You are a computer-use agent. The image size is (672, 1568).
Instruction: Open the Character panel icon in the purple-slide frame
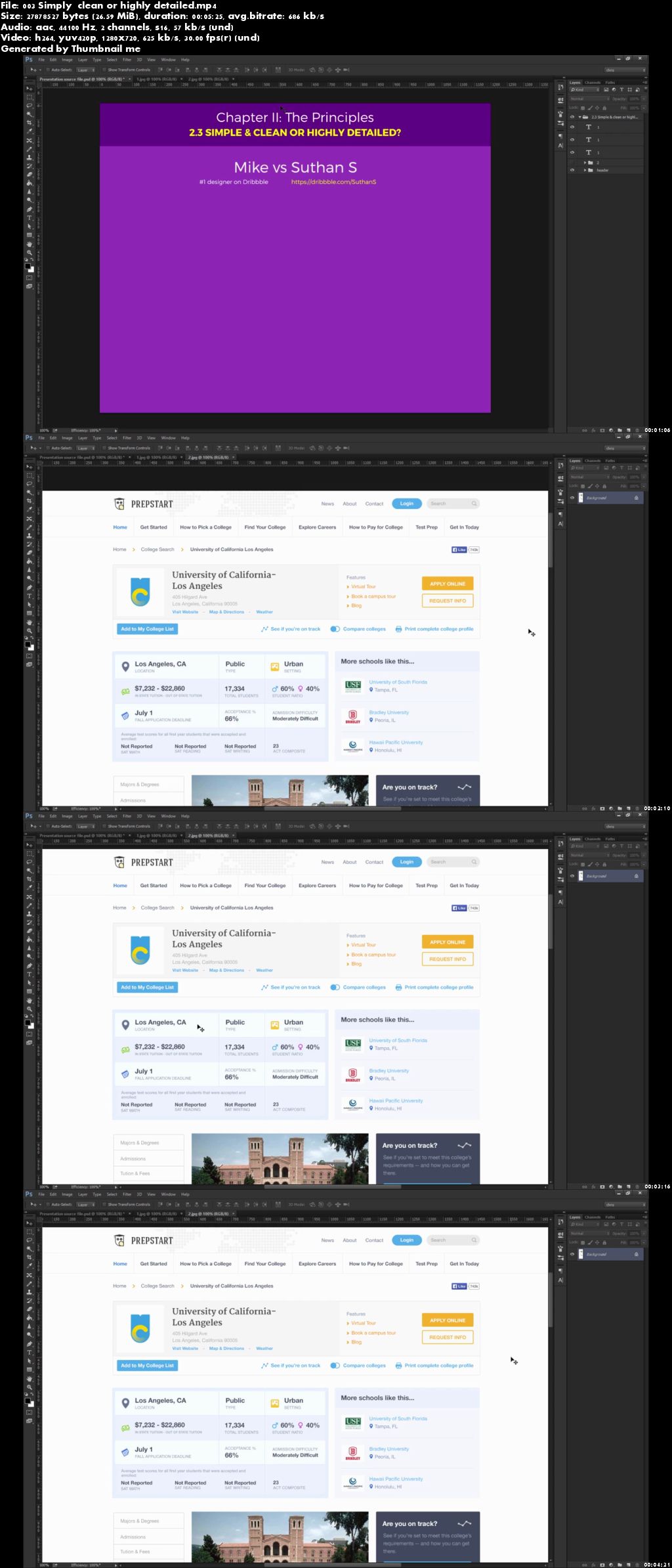click(560, 145)
